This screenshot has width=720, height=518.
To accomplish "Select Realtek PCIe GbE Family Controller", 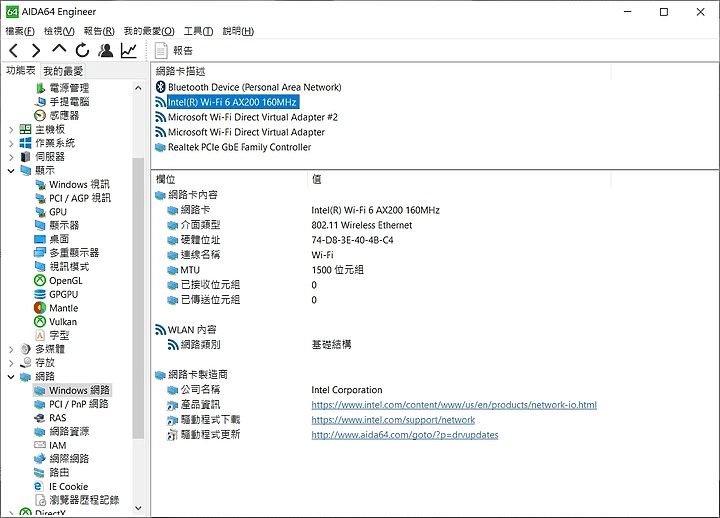I will pyautogui.click(x=239, y=147).
